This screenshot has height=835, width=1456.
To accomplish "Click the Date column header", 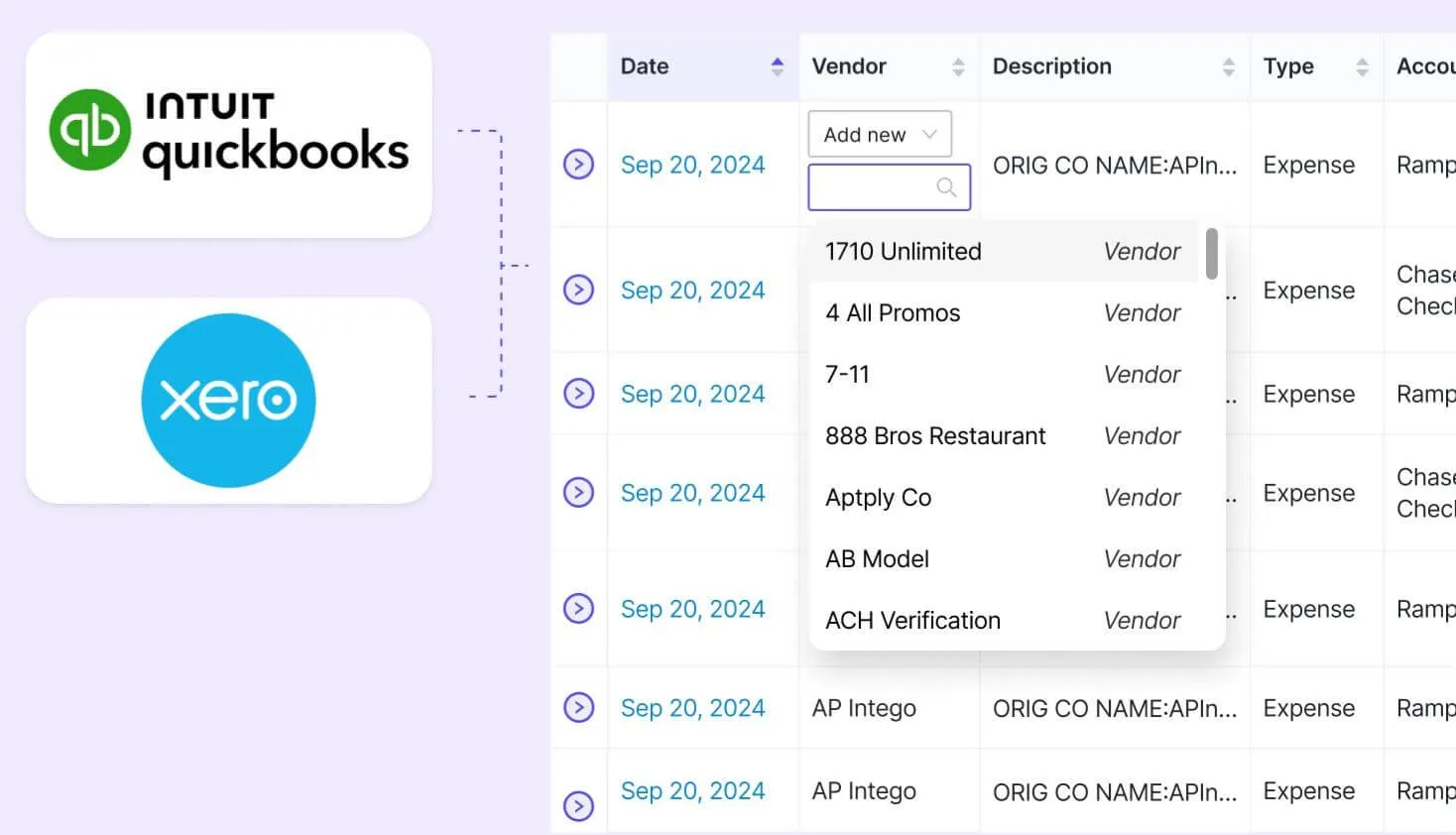I will (703, 66).
